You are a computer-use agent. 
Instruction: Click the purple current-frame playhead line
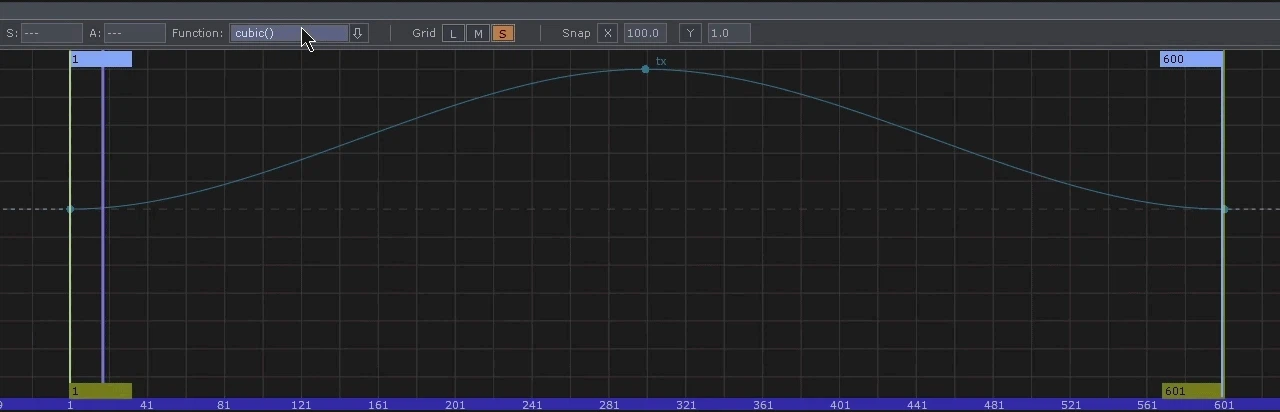click(x=103, y=225)
